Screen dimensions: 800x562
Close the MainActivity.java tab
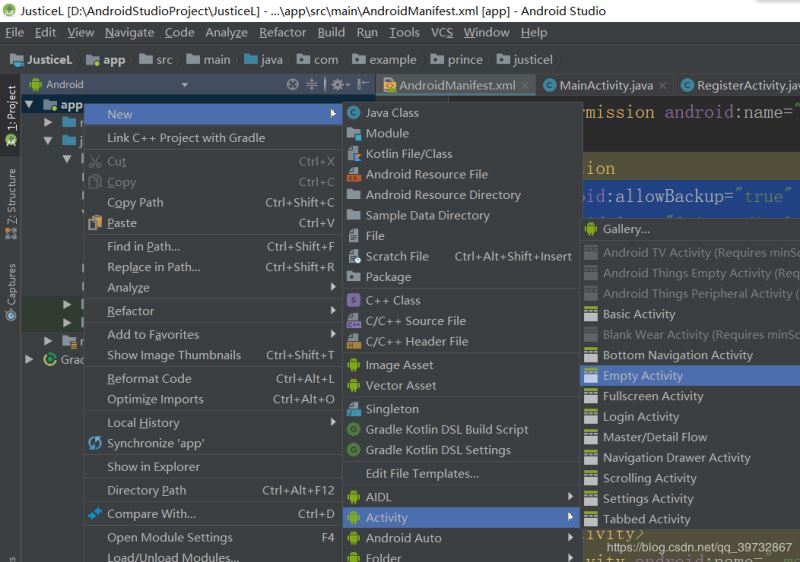pos(664,86)
